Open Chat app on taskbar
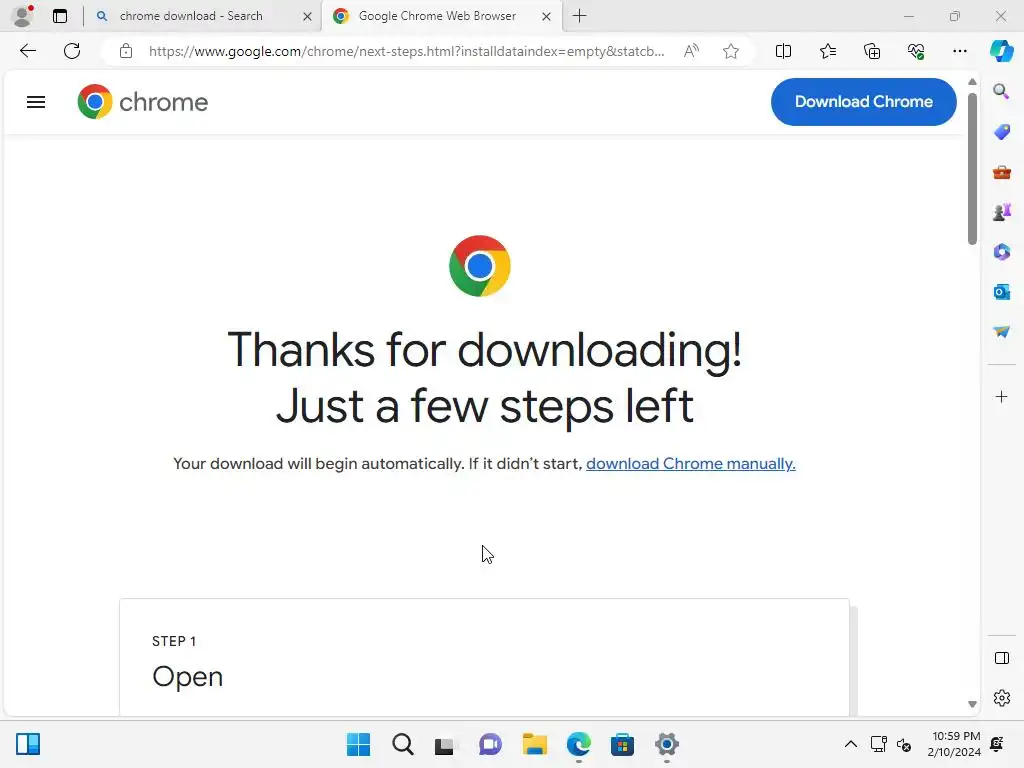This screenshot has width=1024, height=768. coord(490,744)
